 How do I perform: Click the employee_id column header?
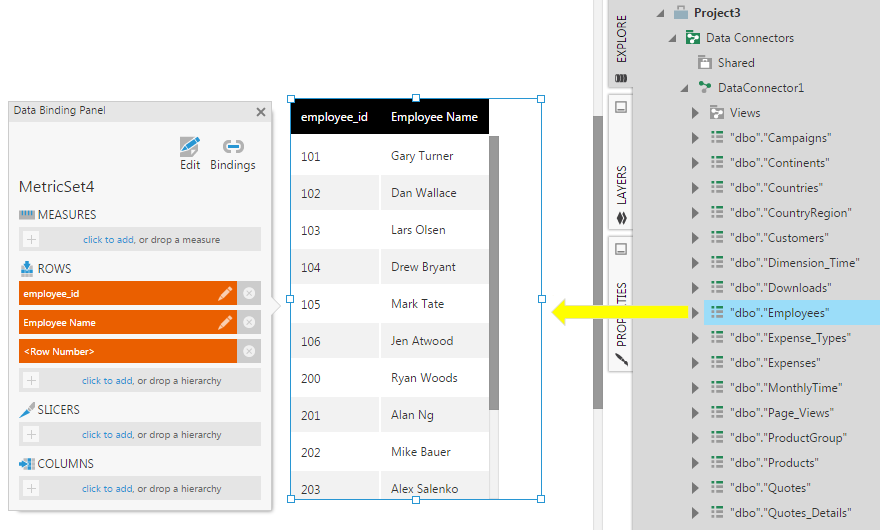point(334,117)
